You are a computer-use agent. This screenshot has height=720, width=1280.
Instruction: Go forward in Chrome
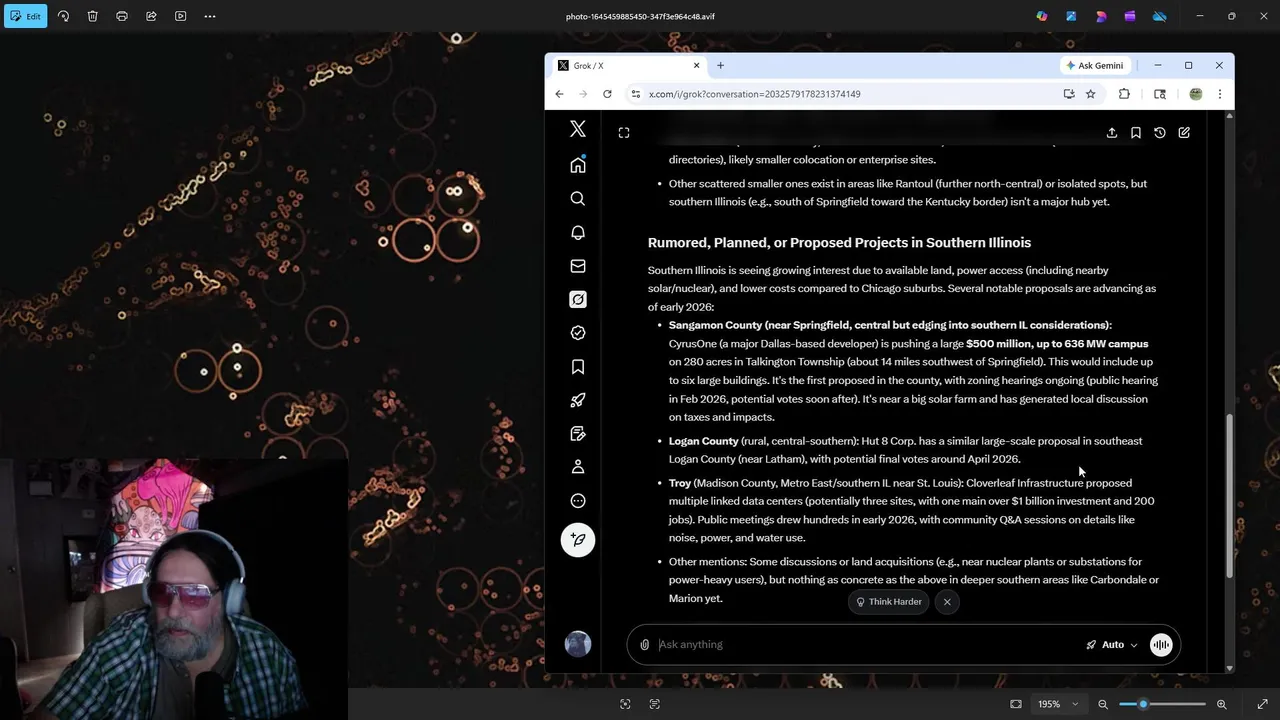click(x=583, y=94)
